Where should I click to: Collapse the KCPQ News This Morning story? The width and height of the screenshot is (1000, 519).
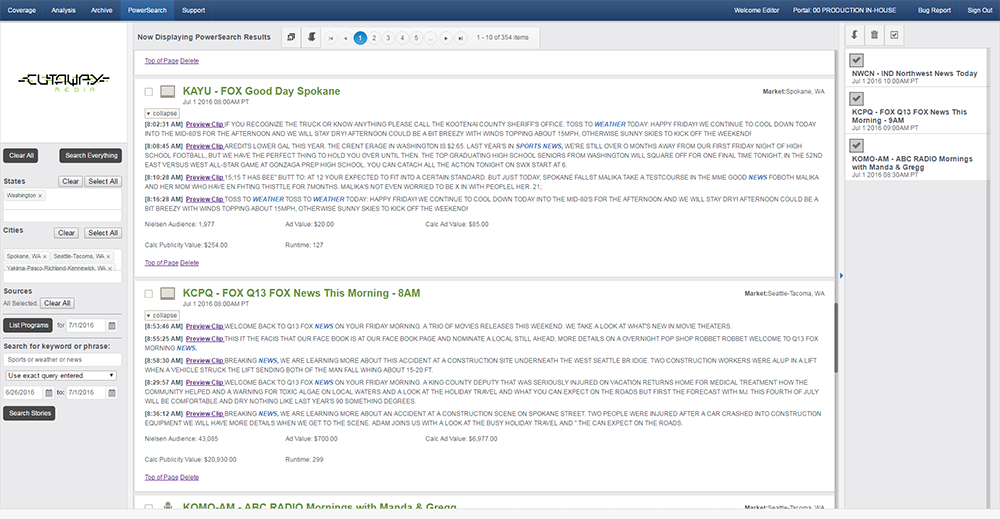click(162, 316)
